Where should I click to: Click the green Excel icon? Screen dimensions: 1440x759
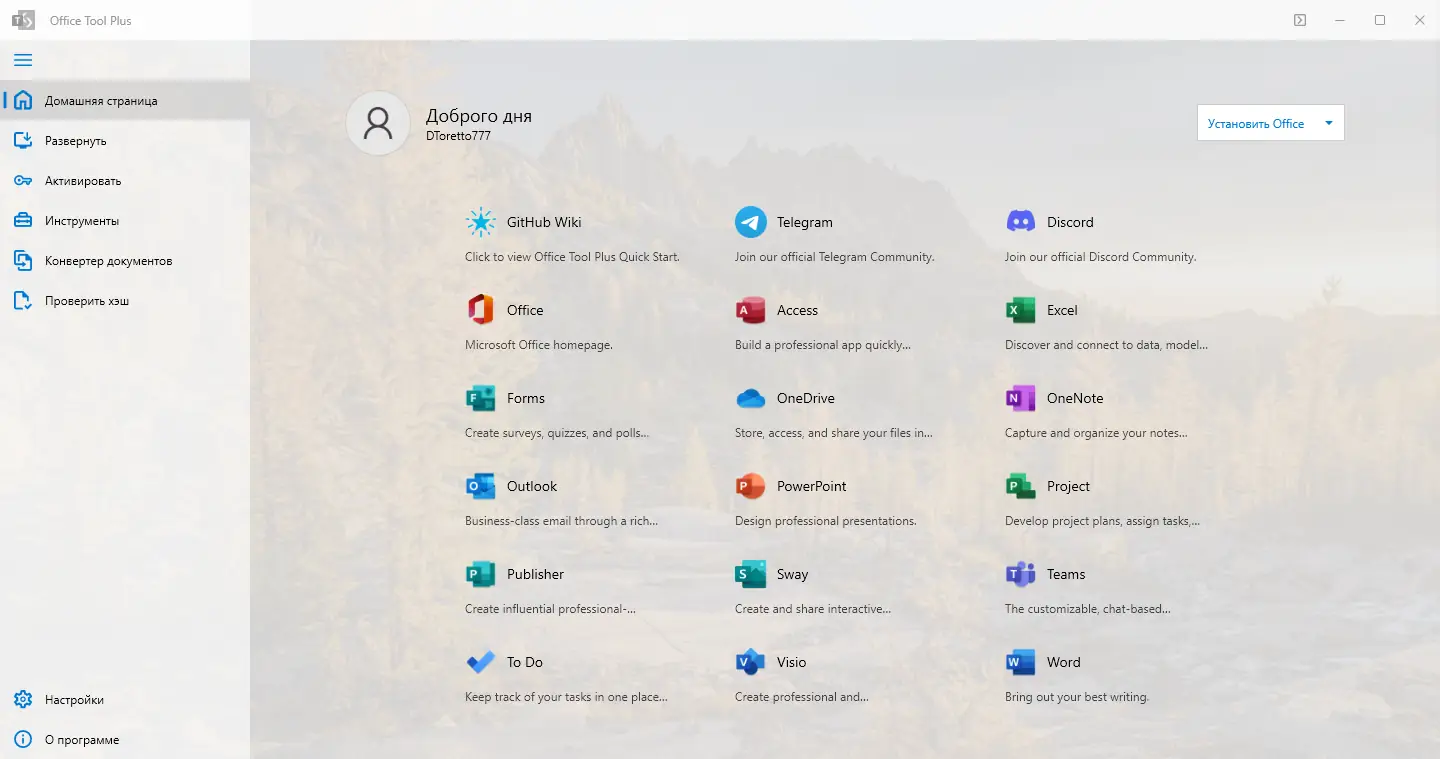click(1021, 310)
